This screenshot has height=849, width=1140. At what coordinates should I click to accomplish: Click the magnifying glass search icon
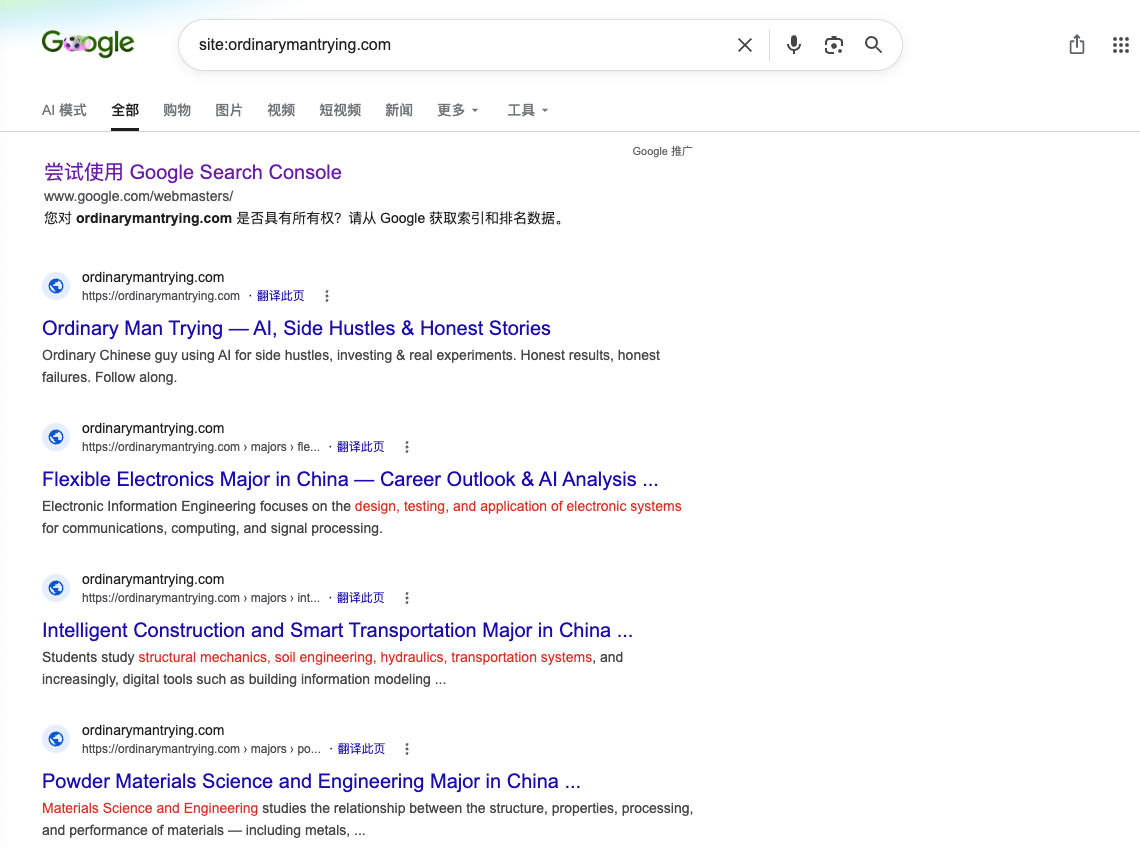pyautogui.click(x=873, y=45)
